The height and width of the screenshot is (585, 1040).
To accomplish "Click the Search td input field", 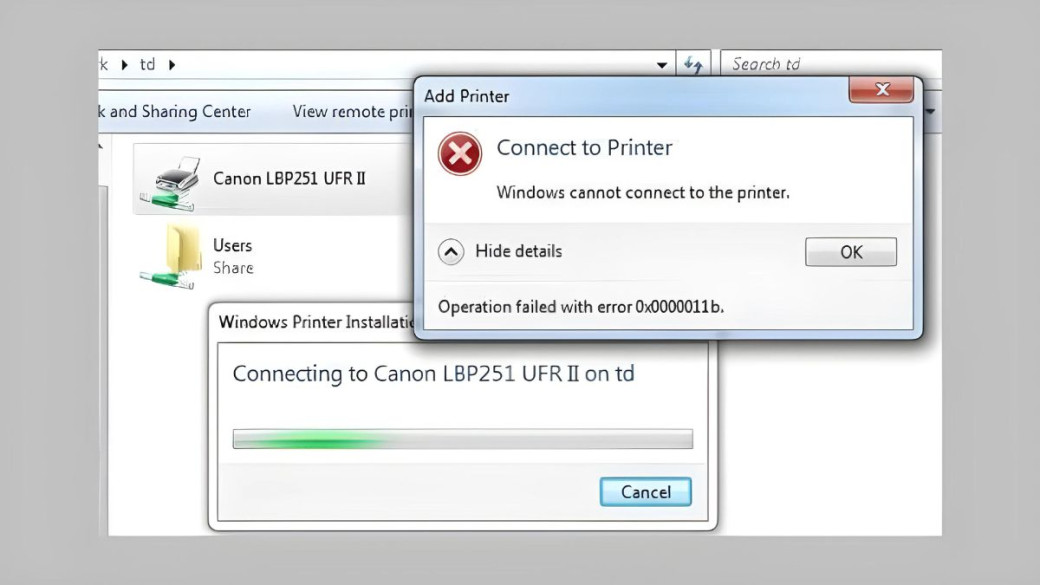I will pos(830,64).
